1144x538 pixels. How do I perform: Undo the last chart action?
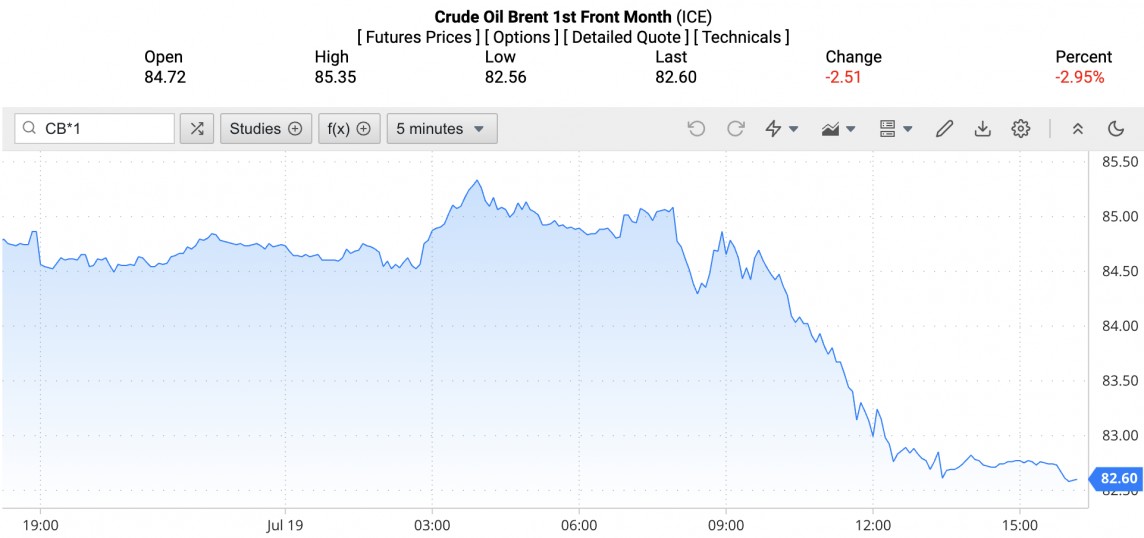pos(697,129)
